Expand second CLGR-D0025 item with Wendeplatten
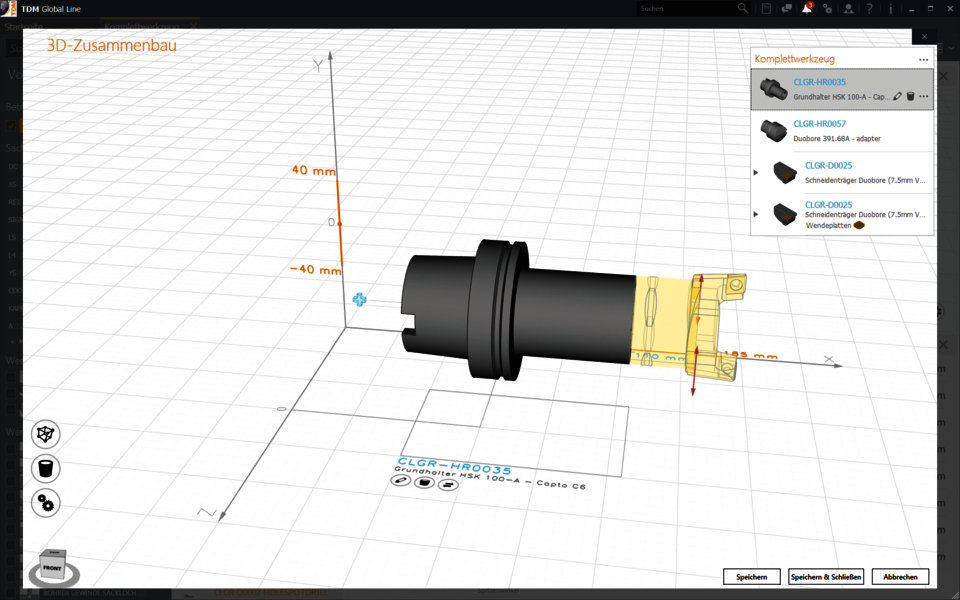This screenshot has height=600, width=960. (x=756, y=214)
